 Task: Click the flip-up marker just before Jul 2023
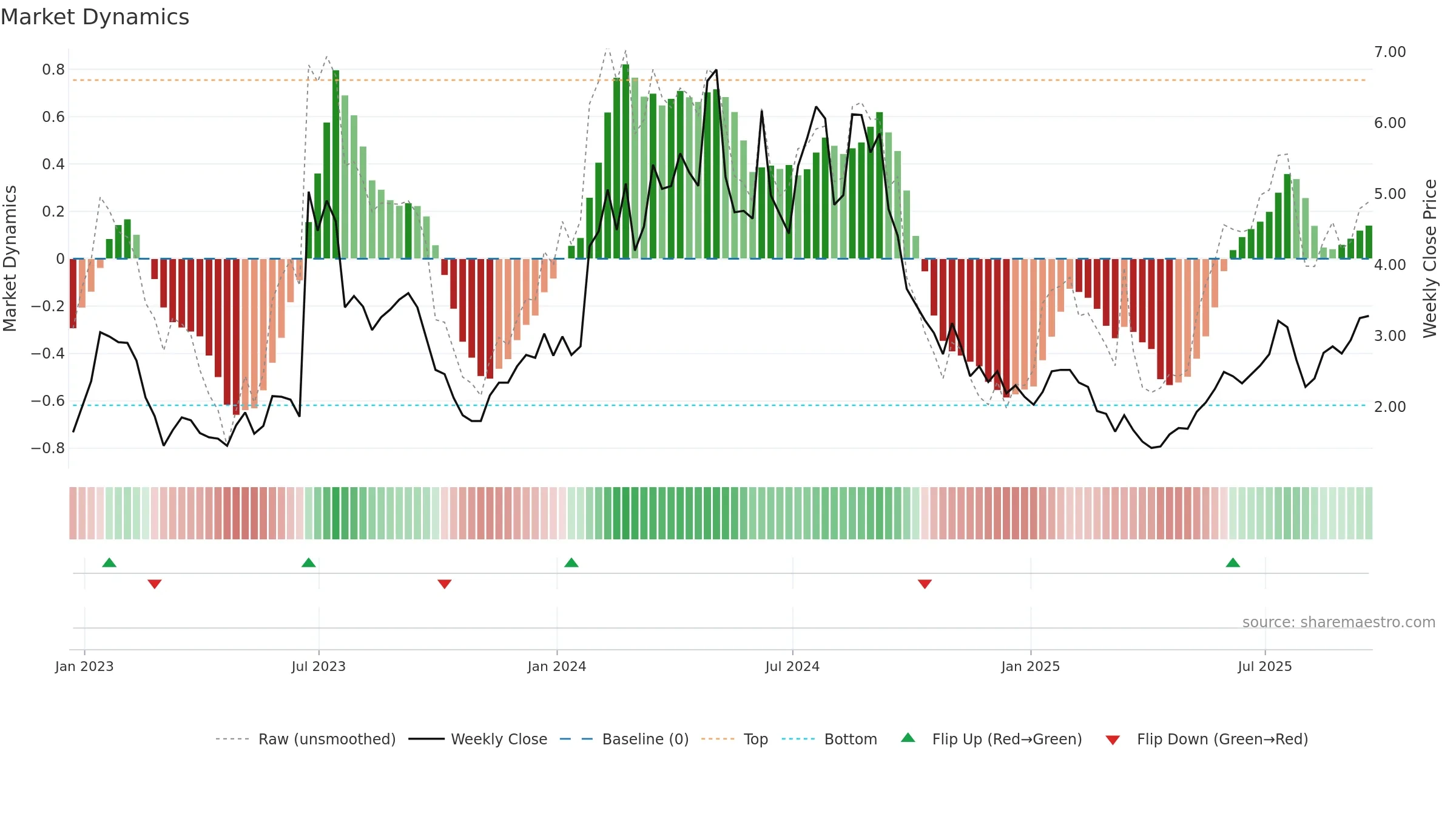pos(309,562)
